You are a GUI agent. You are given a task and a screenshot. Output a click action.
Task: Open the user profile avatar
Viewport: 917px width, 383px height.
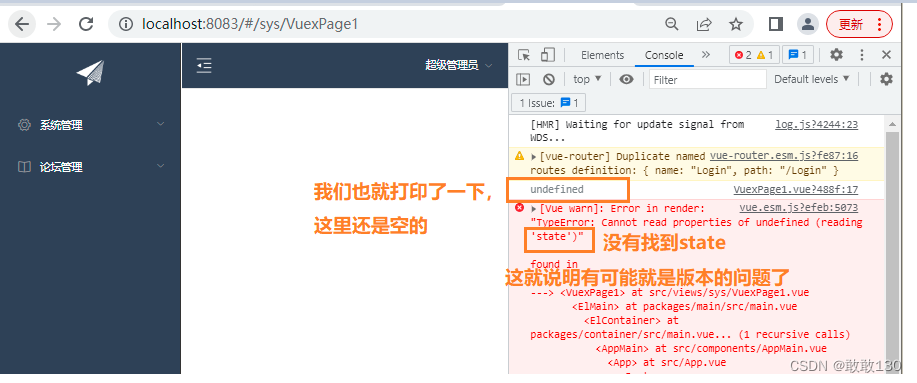point(808,24)
